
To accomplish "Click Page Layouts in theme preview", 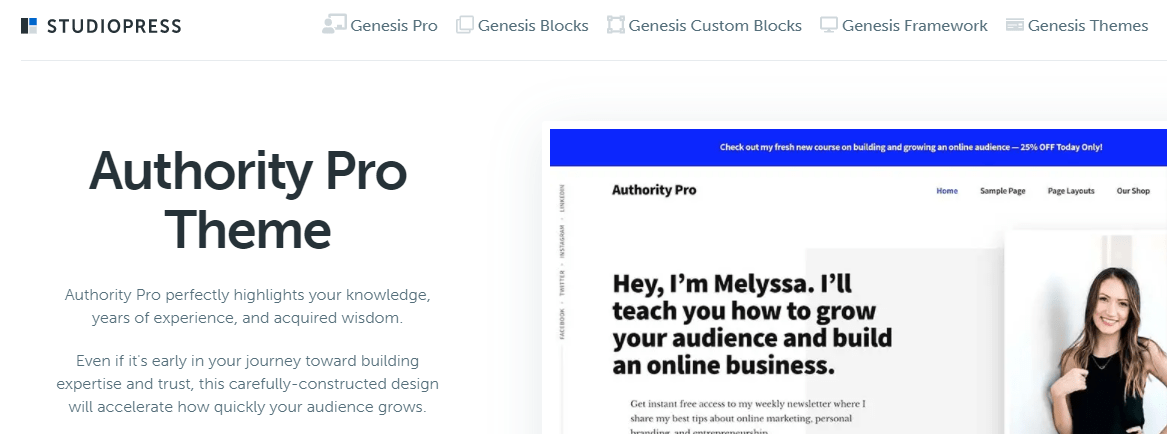I will [x=1071, y=191].
